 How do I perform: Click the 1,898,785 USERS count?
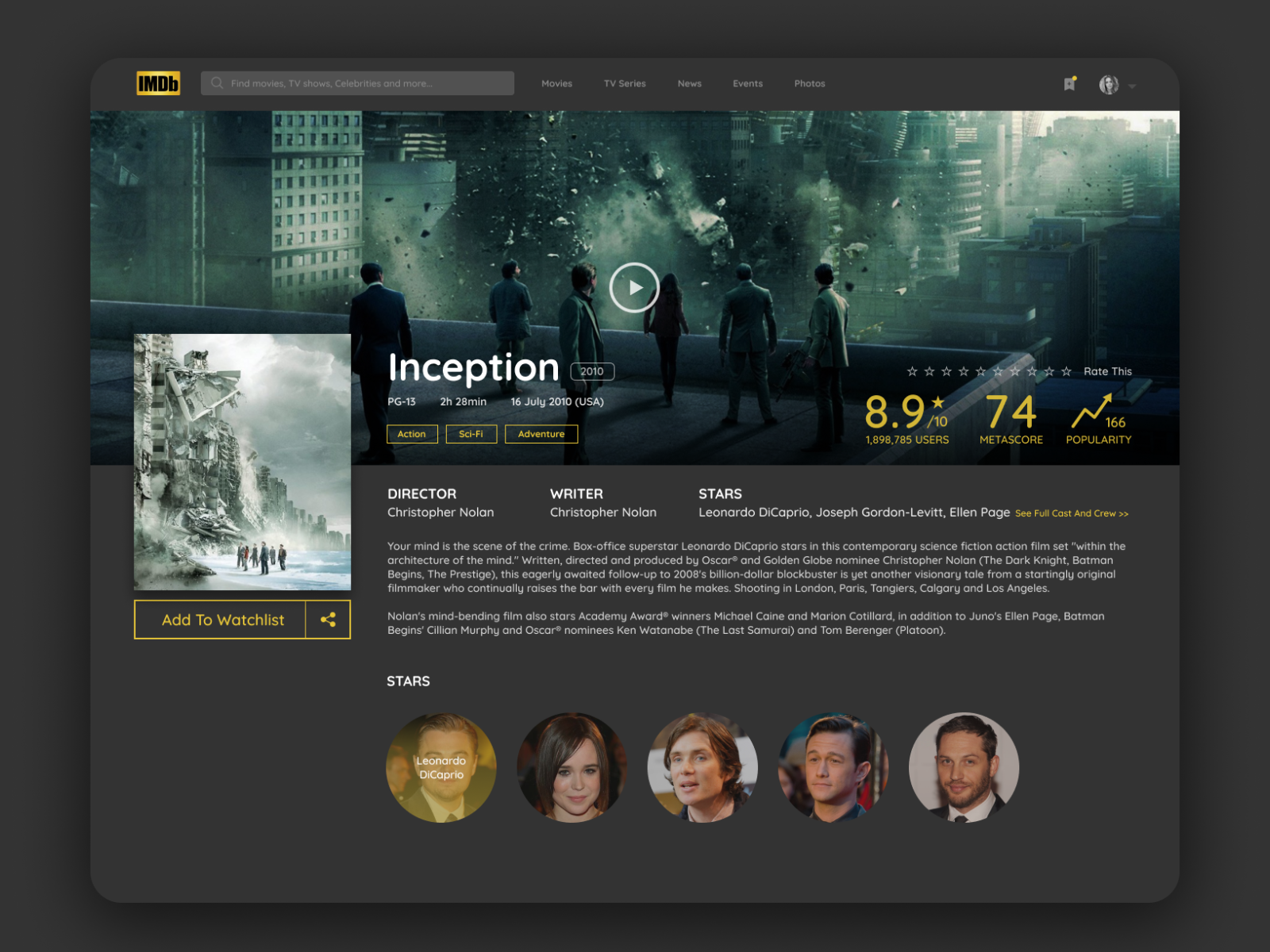907,440
